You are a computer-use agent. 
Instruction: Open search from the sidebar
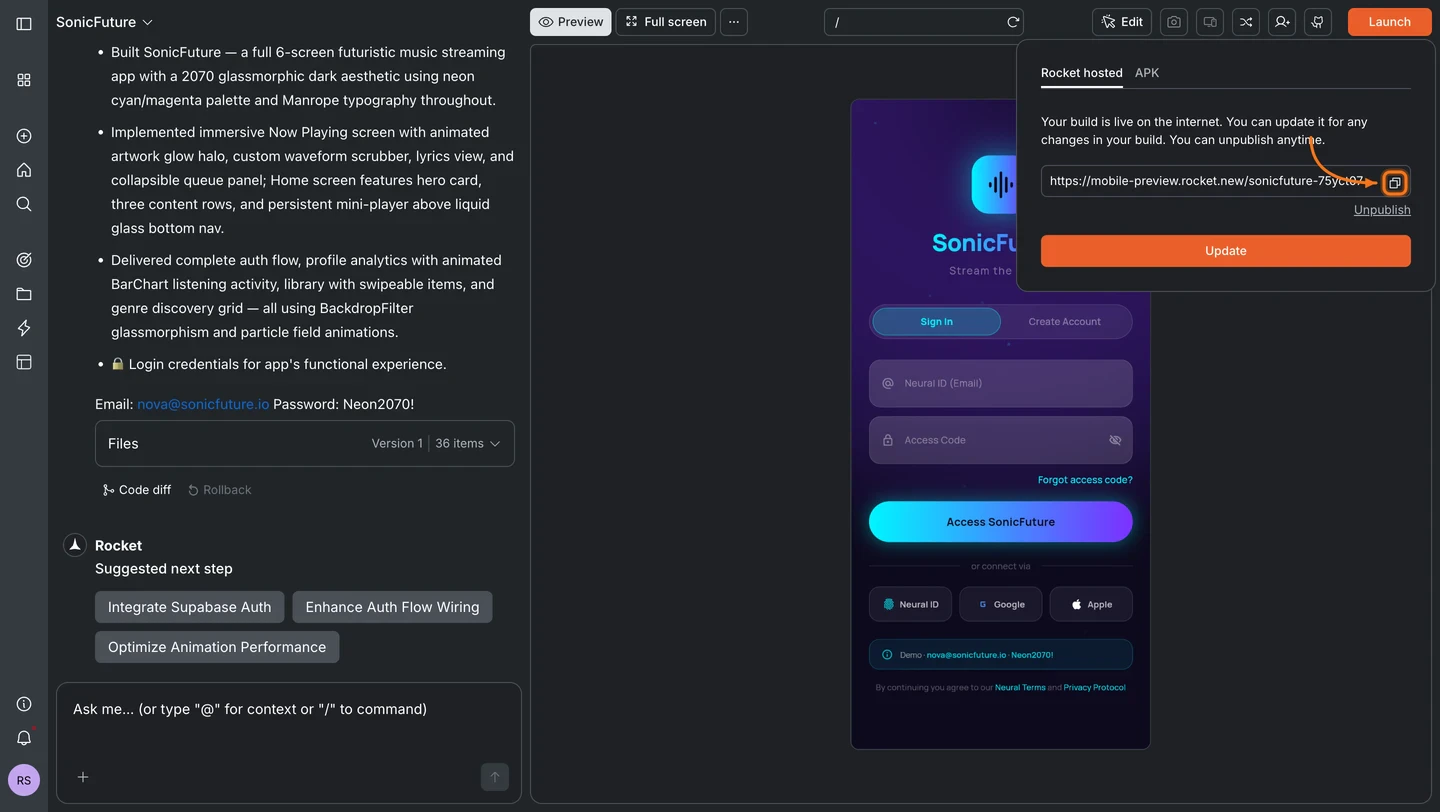click(24, 204)
